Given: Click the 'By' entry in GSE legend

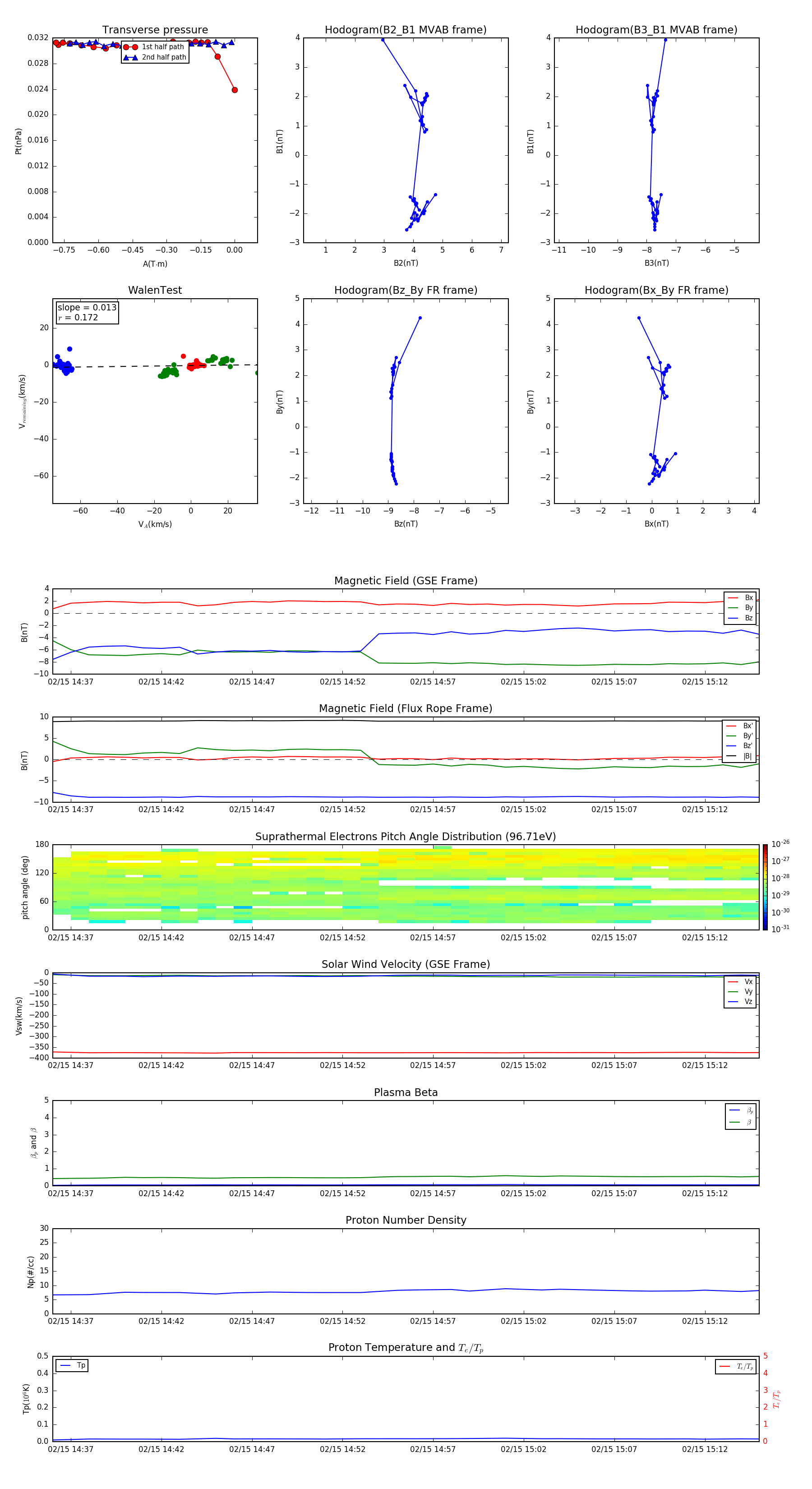Looking at the screenshot, I should click(740, 607).
